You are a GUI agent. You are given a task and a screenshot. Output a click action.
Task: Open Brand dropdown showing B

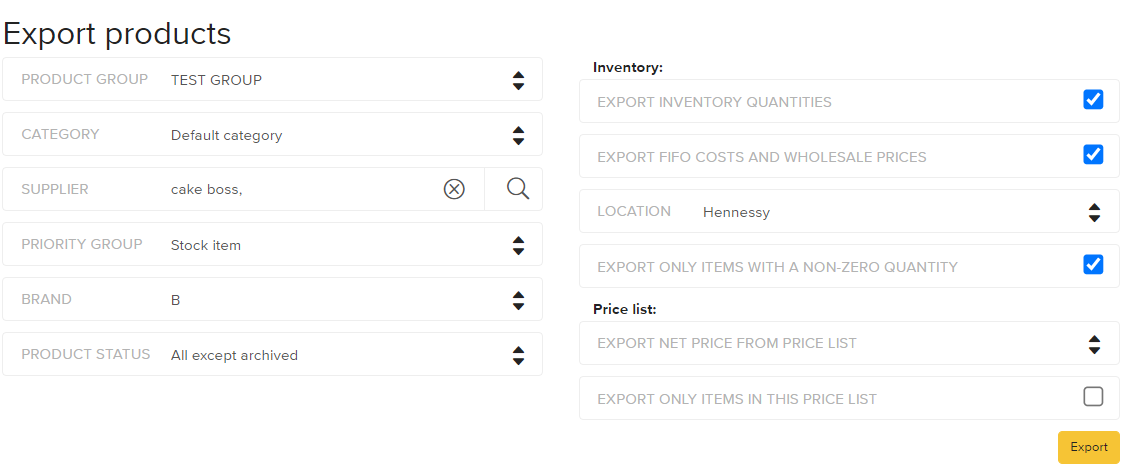click(273, 299)
